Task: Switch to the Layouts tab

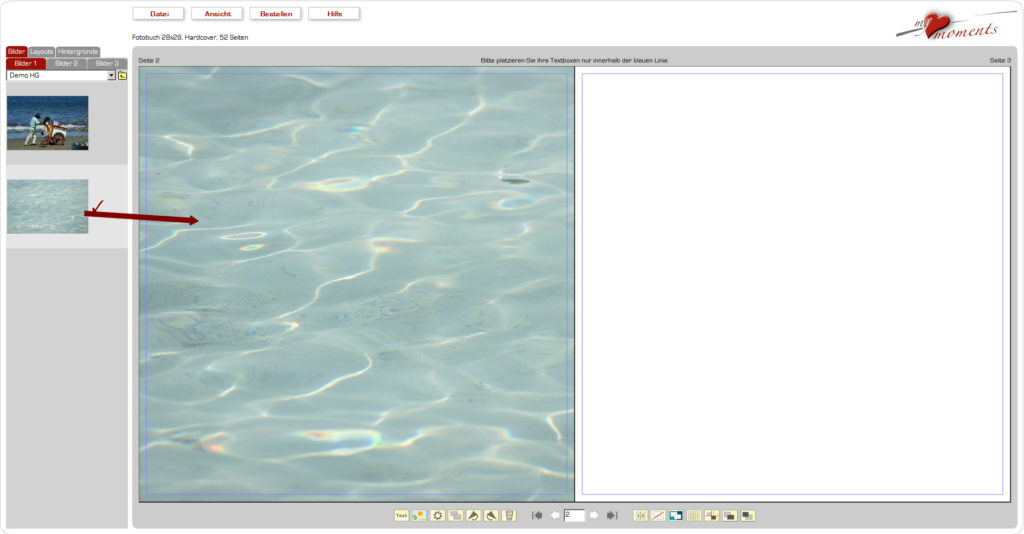Action: coord(41,52)
